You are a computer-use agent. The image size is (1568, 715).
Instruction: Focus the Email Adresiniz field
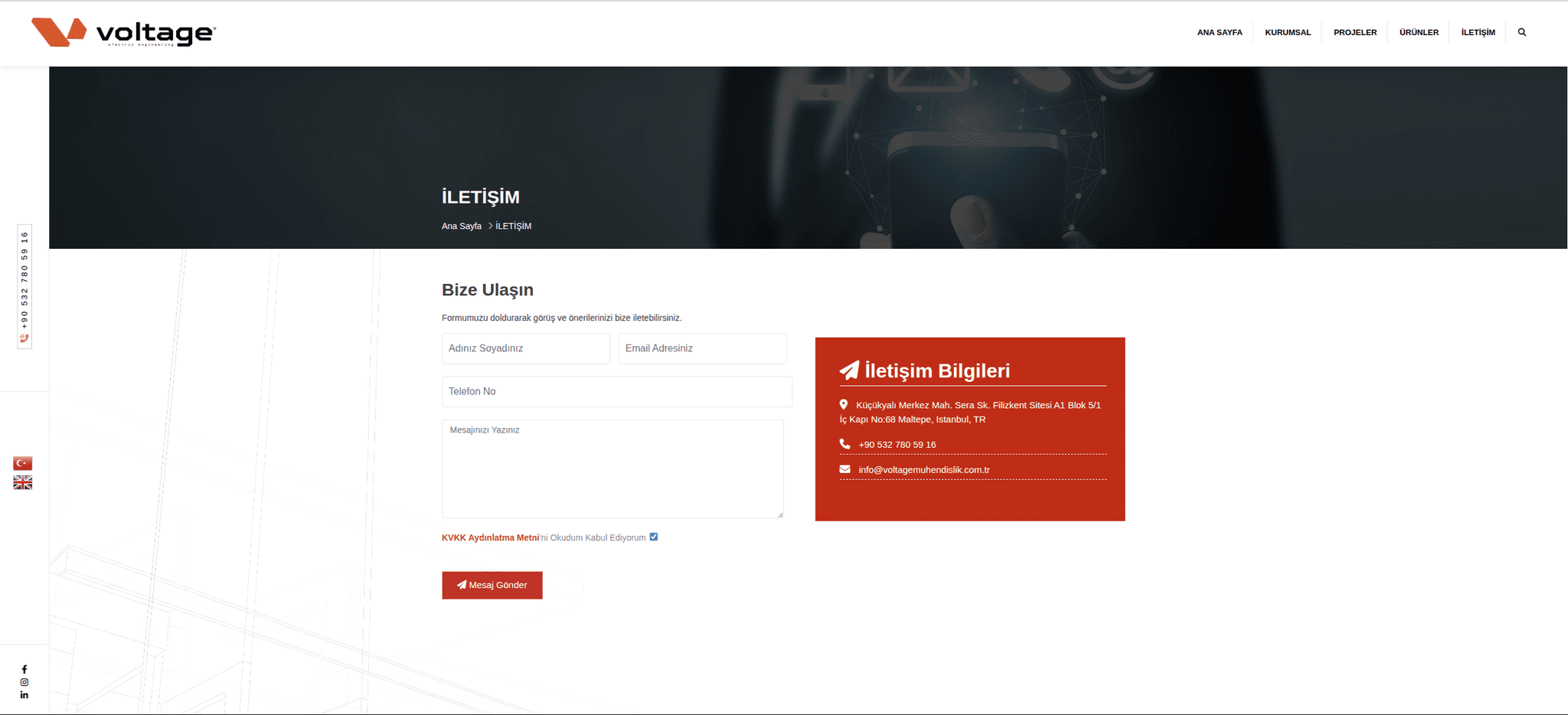click(x=703, y=348)
